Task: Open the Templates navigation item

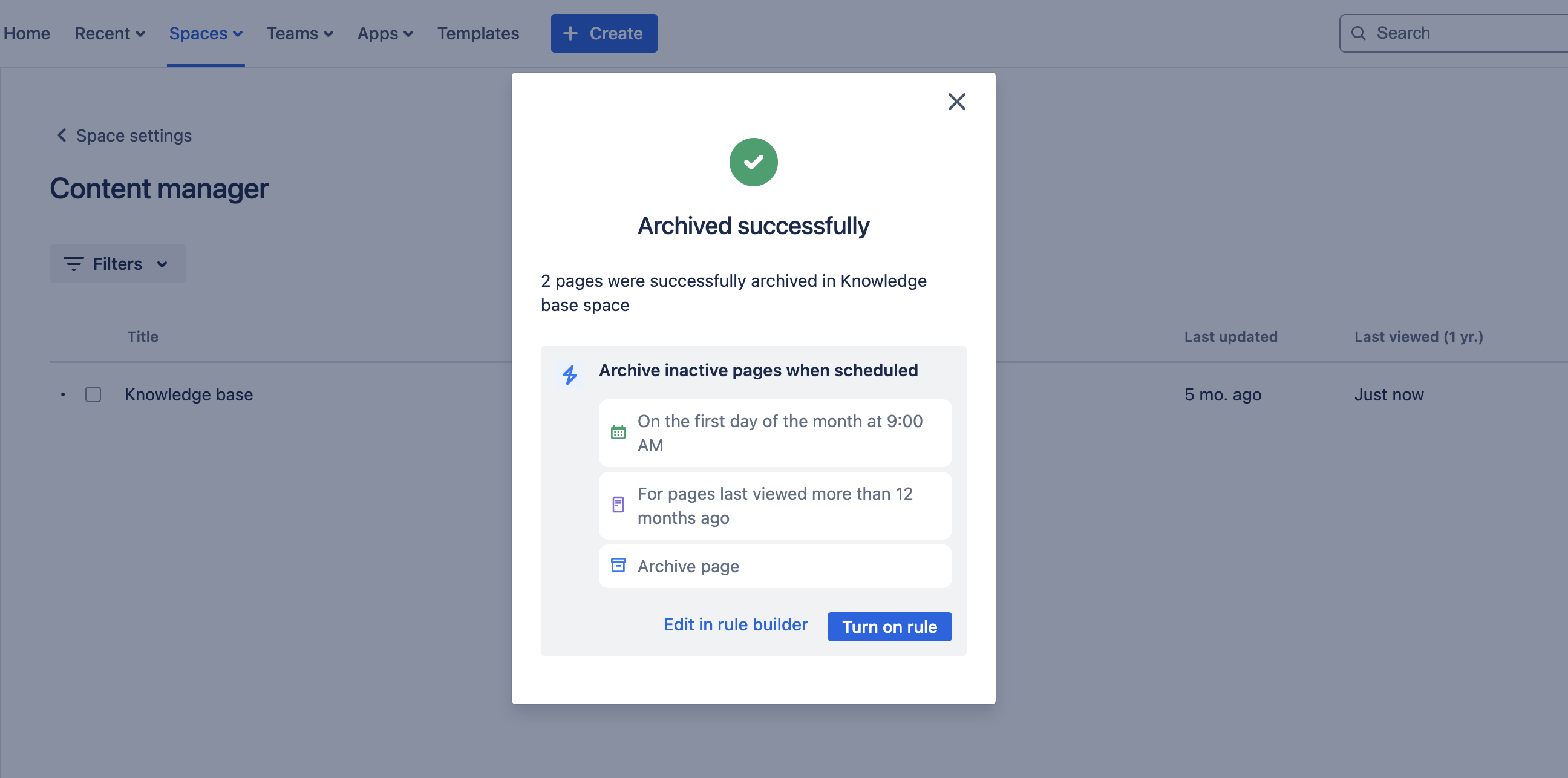Action: click(x=479, y=33)
